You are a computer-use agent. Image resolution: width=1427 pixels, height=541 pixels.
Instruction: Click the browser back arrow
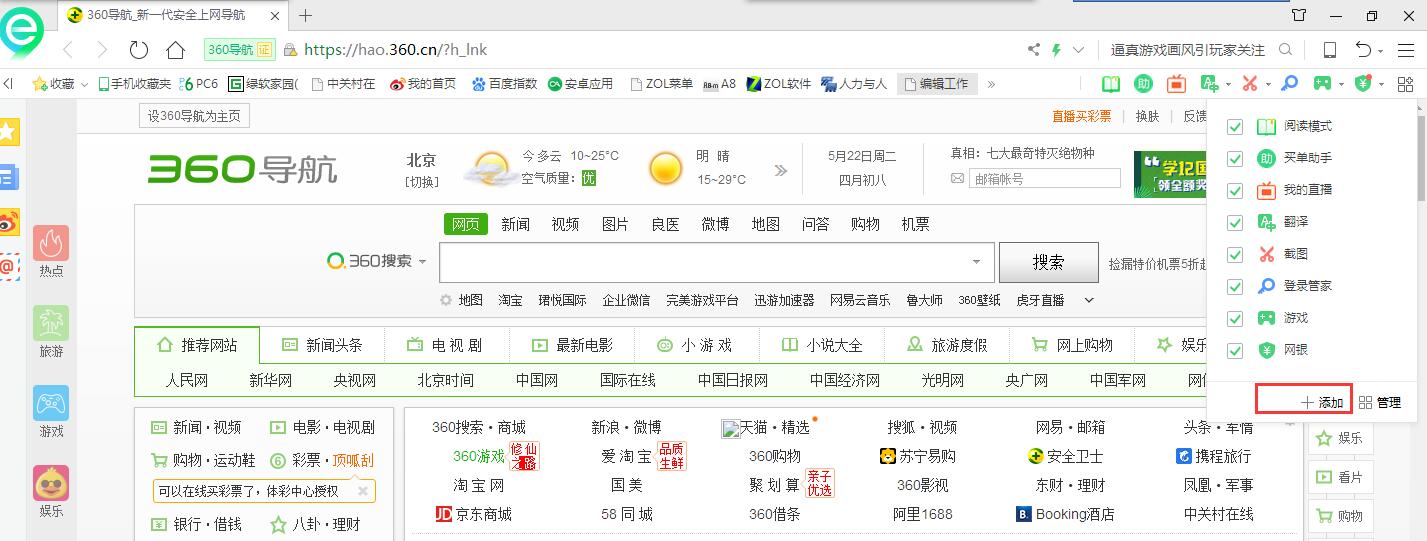click(68, 50)
